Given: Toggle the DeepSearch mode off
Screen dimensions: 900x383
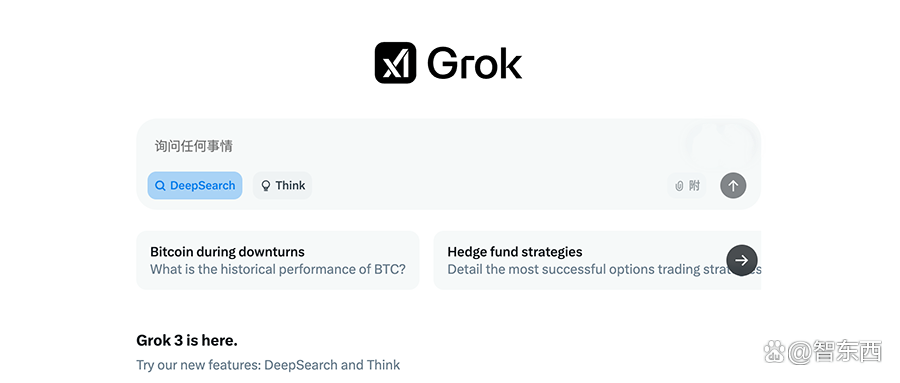Looking at the screenshot, I should (x=195, y=185).
